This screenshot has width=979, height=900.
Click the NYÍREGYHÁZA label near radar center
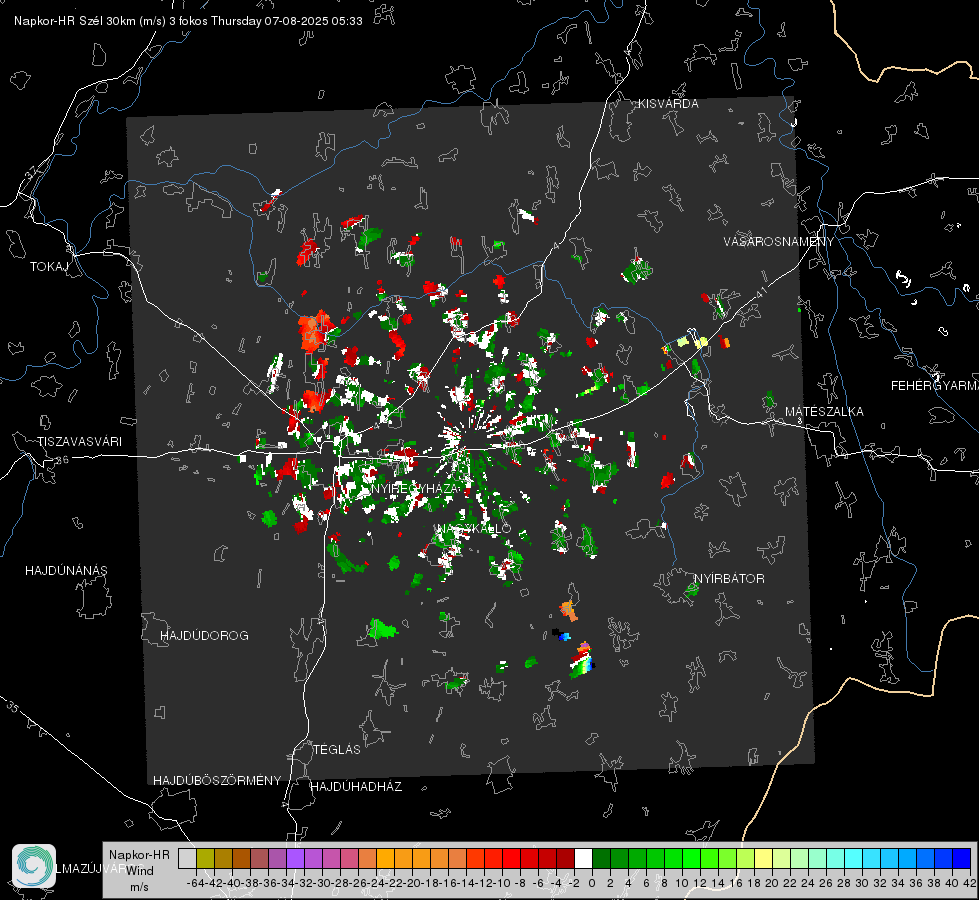click(415, 488)
